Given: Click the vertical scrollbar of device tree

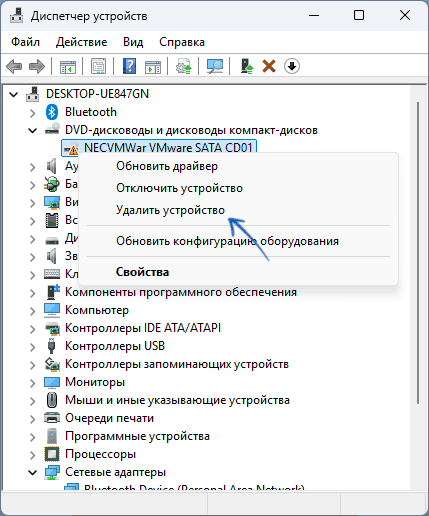Looking at the screenshot, I should (419, 252).
